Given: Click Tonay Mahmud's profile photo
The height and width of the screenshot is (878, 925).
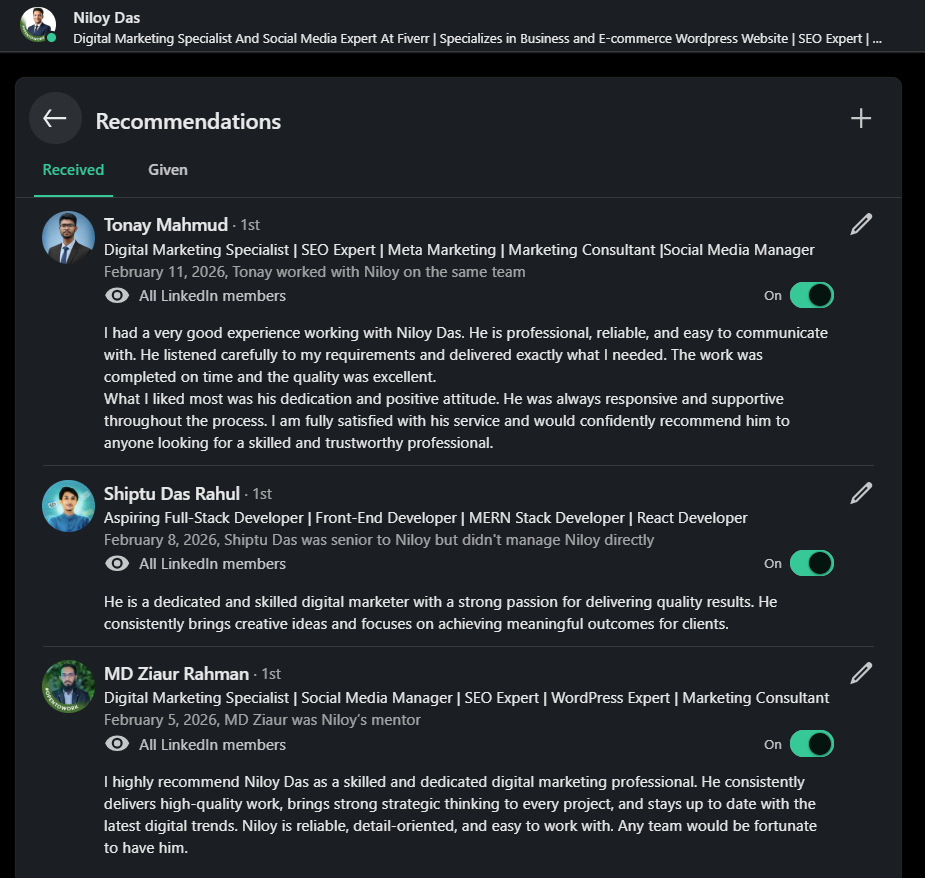Looking at the screenshot, I should coord(68,238).
